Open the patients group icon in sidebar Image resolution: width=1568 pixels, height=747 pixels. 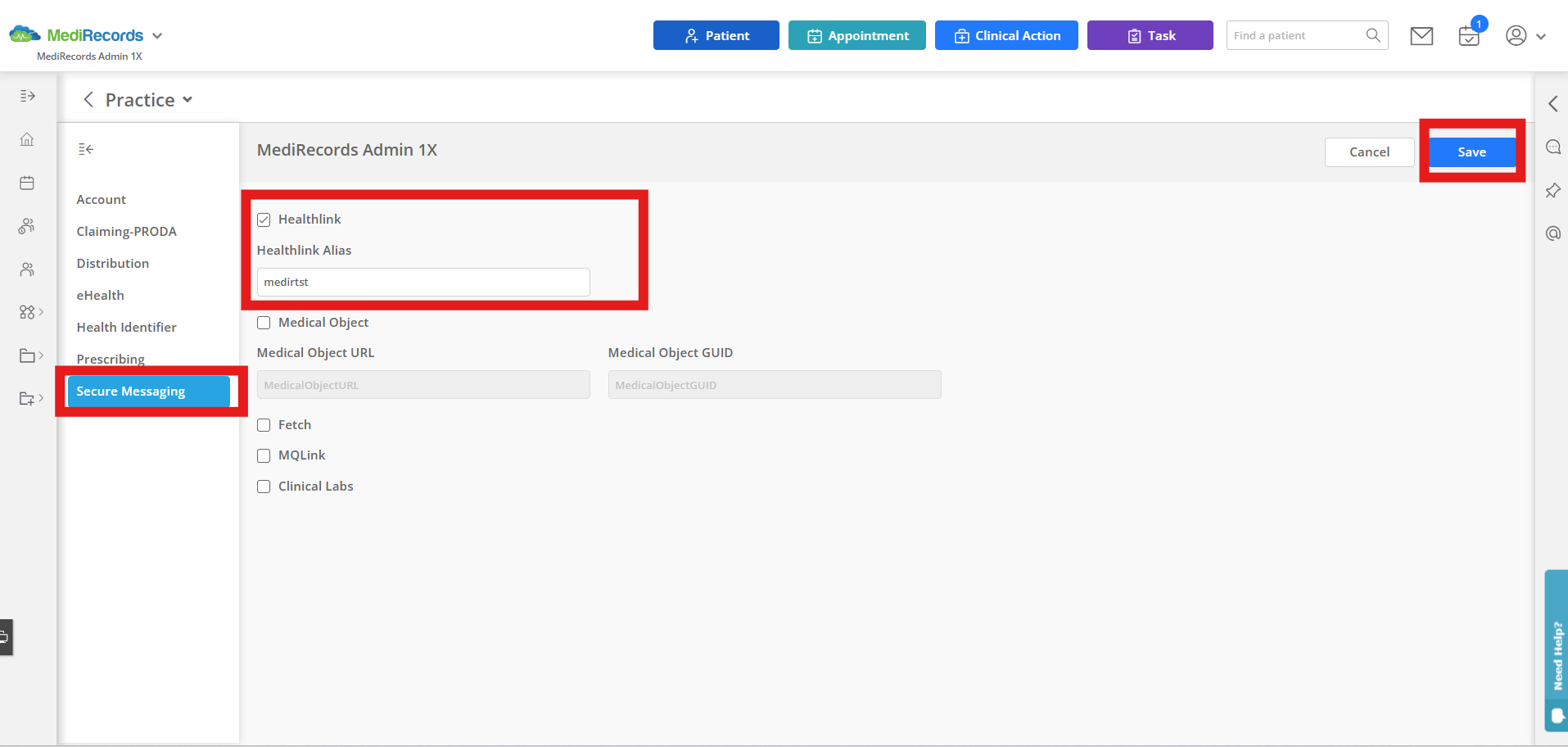pyautogui.click(x=27, y=226)
